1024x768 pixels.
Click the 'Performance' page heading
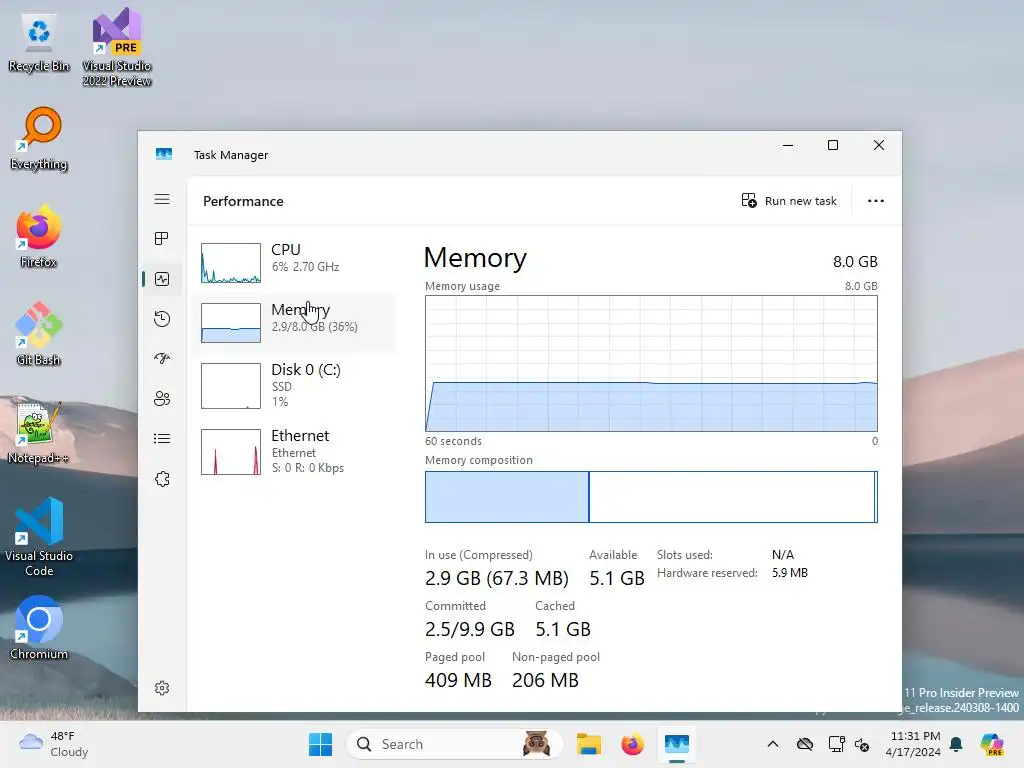(243, 201)
